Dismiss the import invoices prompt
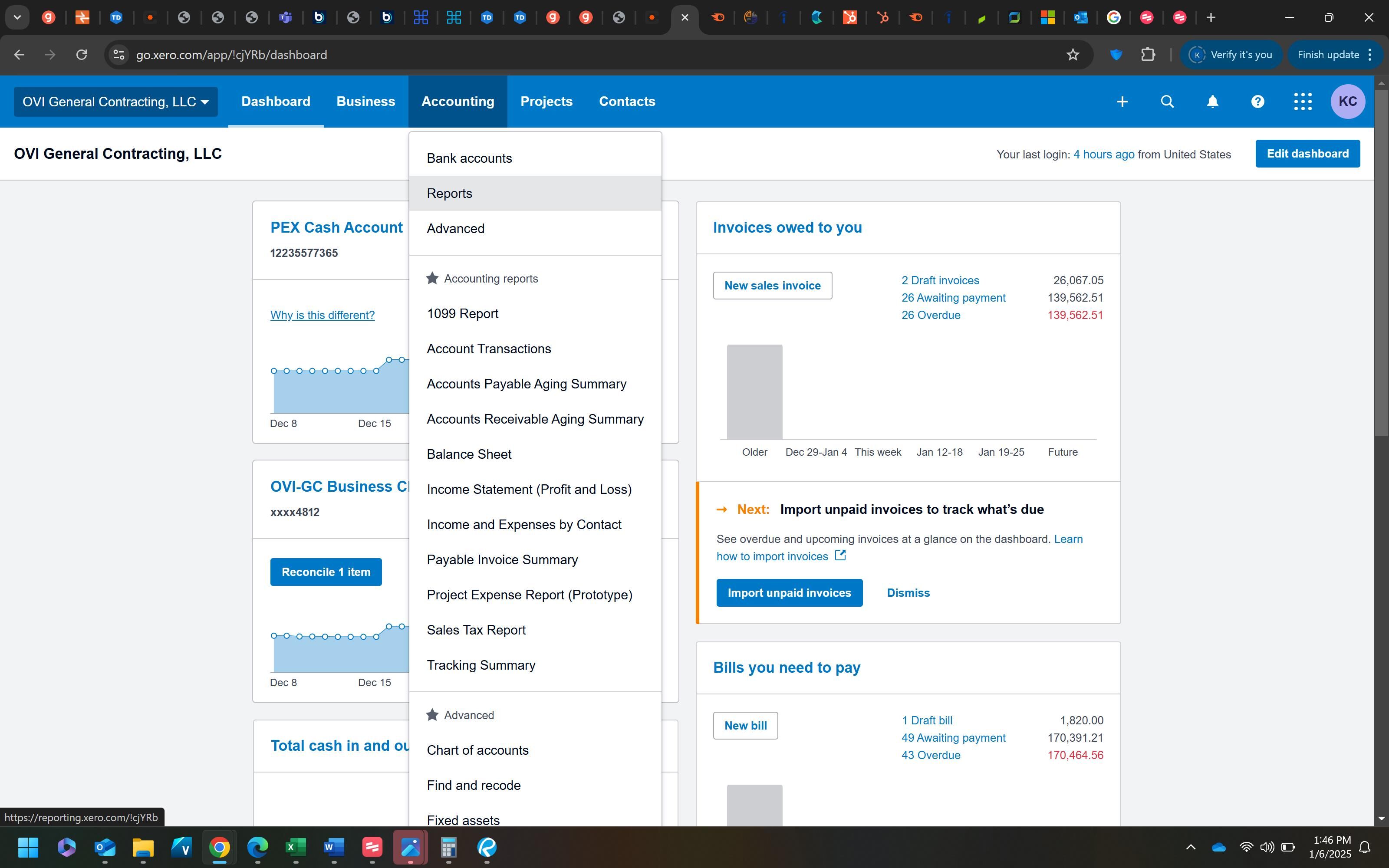 (x=908, y=592)
